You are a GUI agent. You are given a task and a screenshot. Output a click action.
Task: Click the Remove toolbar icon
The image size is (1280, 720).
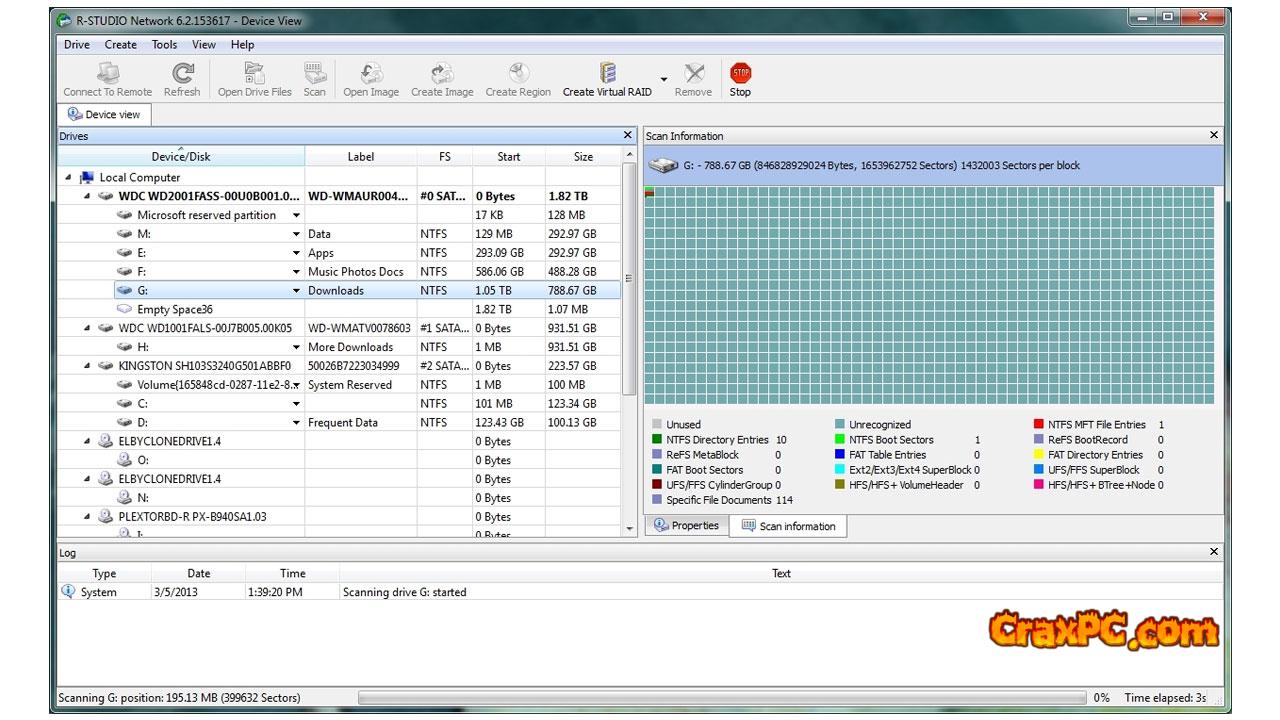coord(693,73)
